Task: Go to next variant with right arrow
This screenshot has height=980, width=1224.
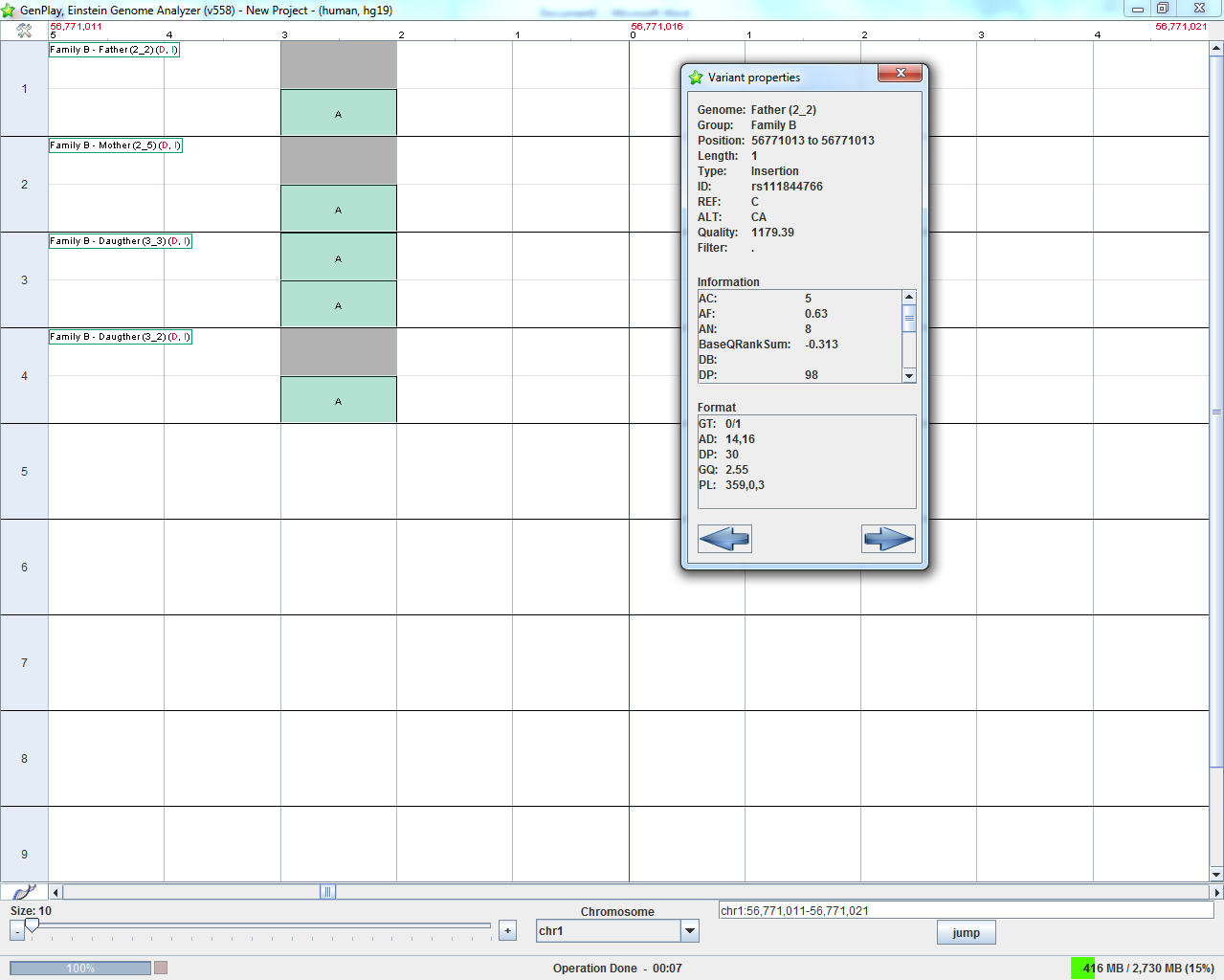Action: click(x=888, y=539)
